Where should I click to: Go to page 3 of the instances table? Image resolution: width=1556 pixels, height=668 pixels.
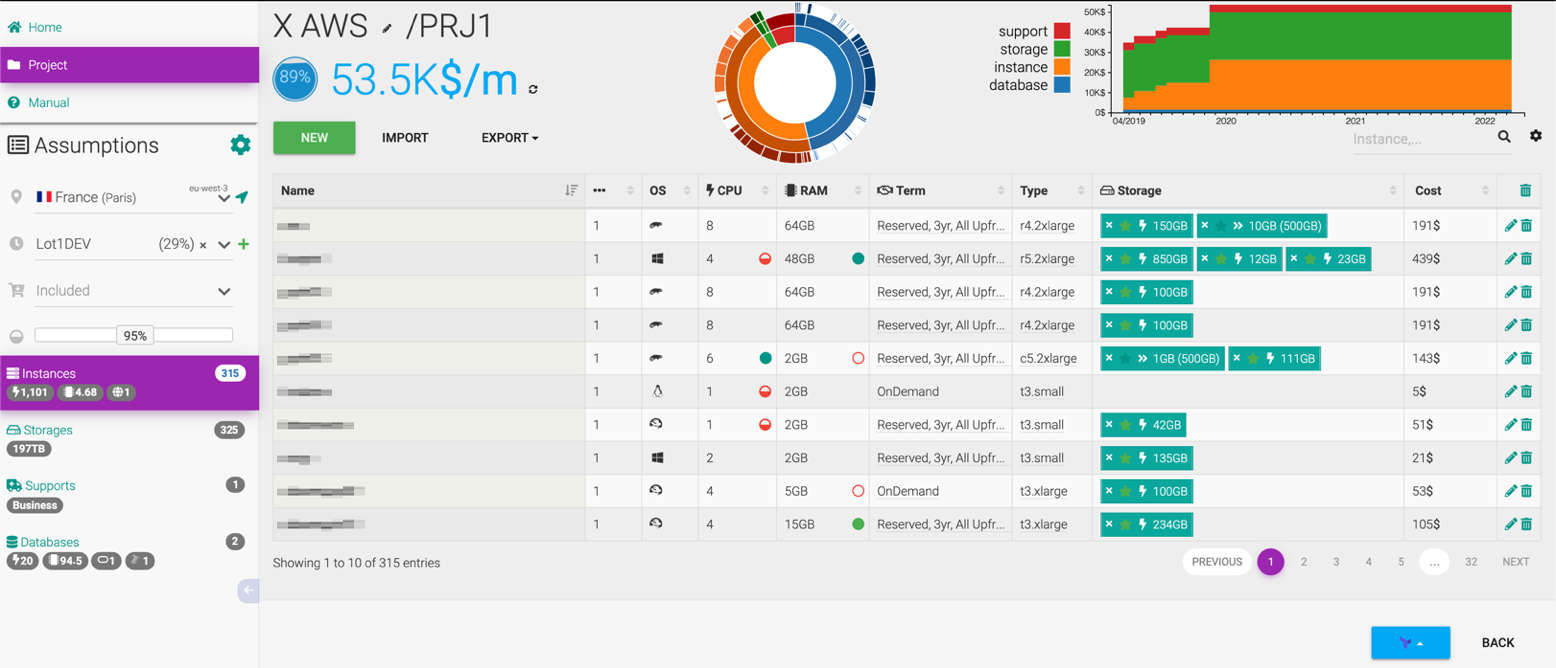(x=1336, y=562)
